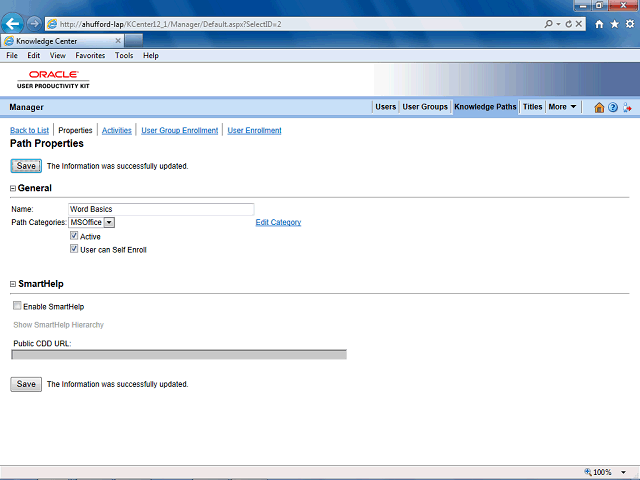Open the Tools menu

[124, 56]
